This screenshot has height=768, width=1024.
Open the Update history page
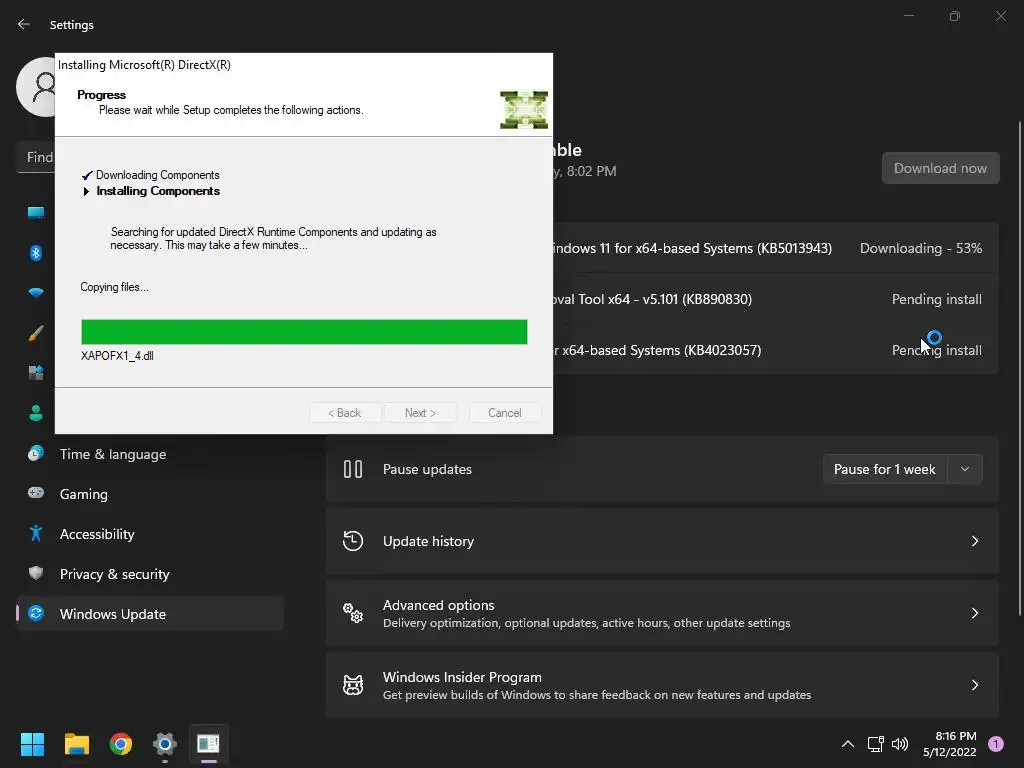coord(662,541)
